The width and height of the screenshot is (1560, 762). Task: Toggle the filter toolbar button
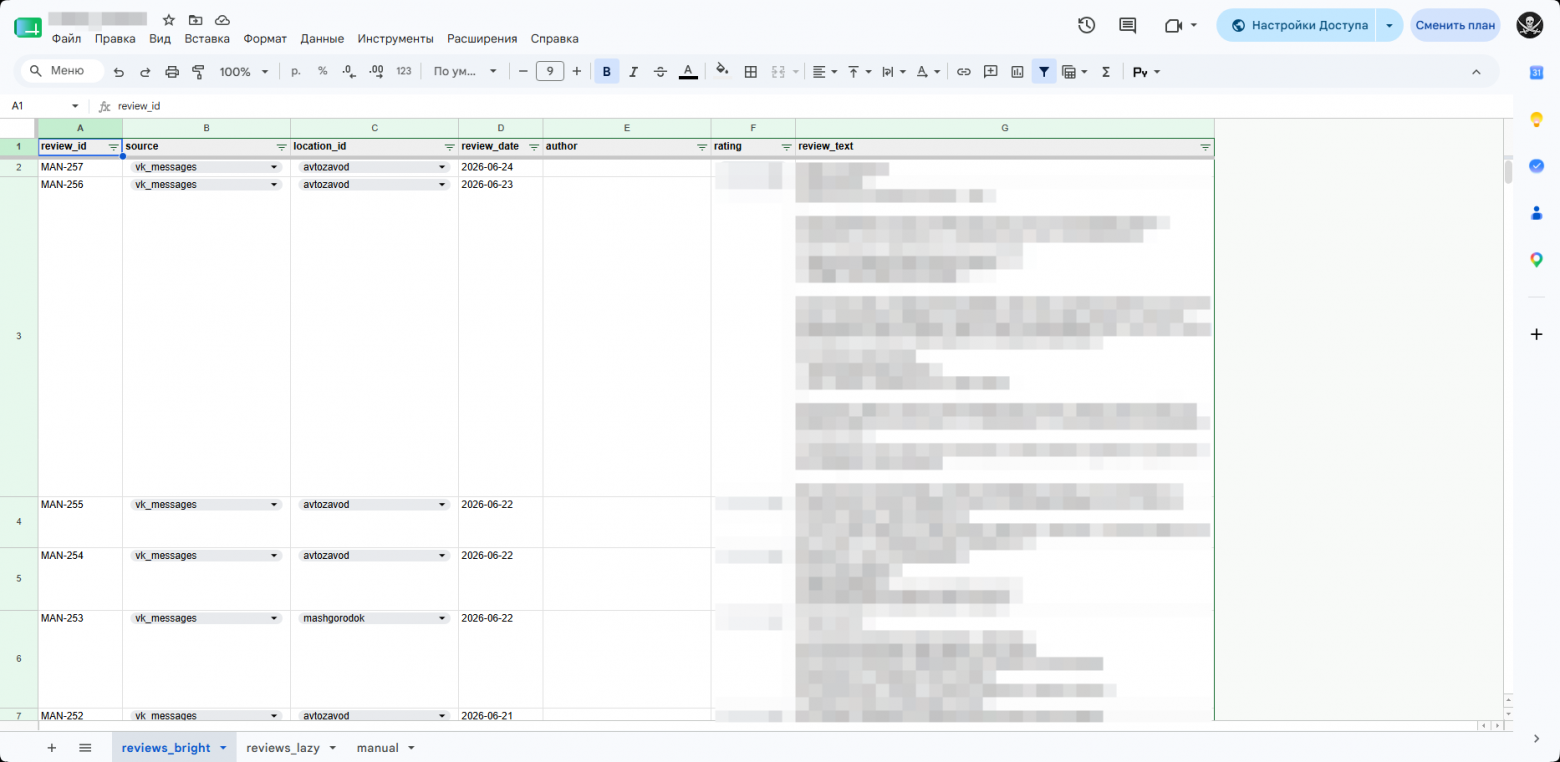tap(1044, 71)
